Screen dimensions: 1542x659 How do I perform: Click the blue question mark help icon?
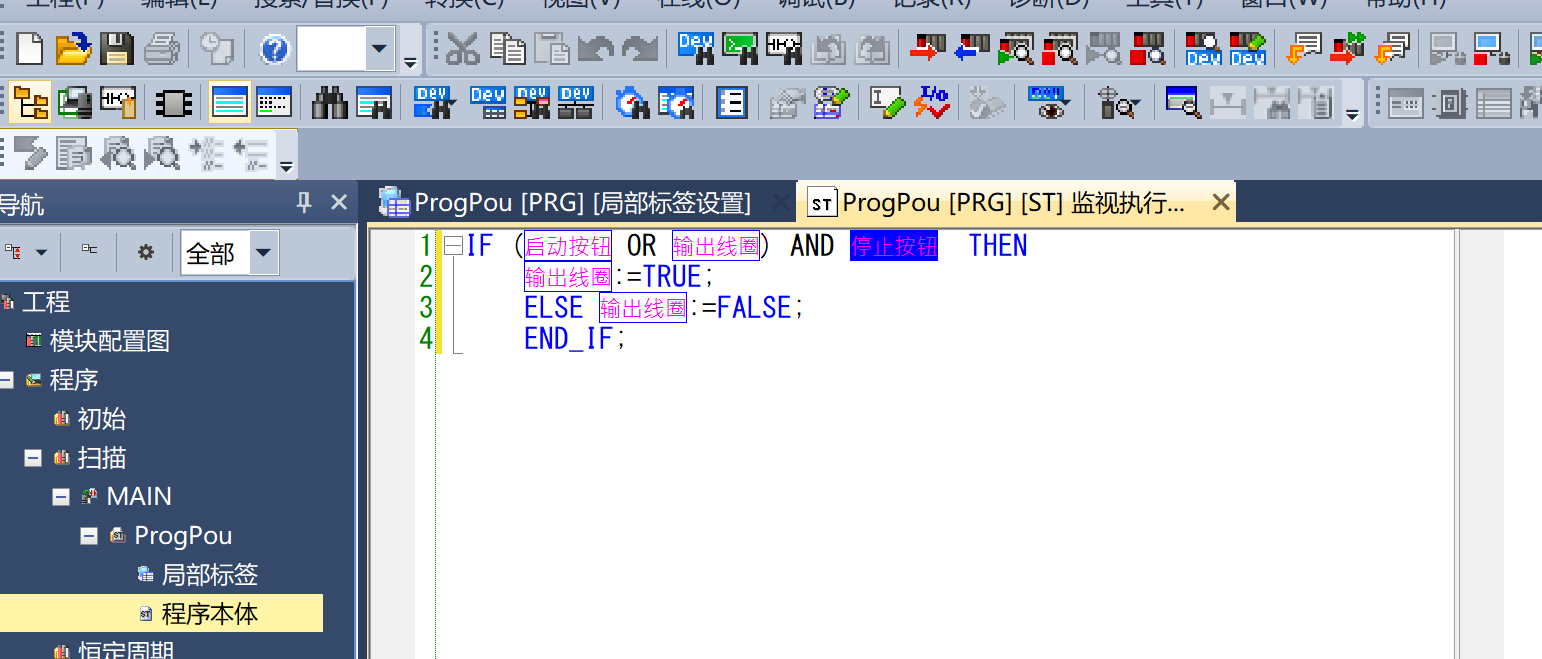coord(275,48)
